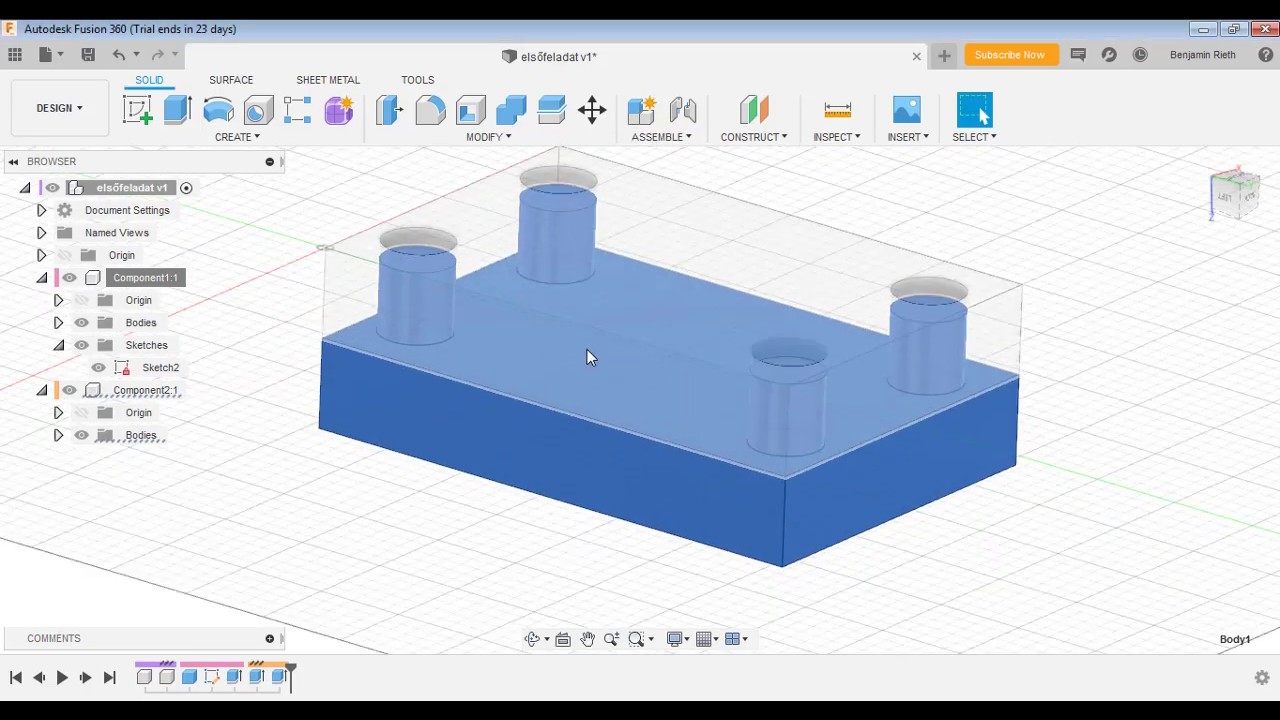Open the CREATE dropdown menu
1280x720 pixels.
point(237,137)
